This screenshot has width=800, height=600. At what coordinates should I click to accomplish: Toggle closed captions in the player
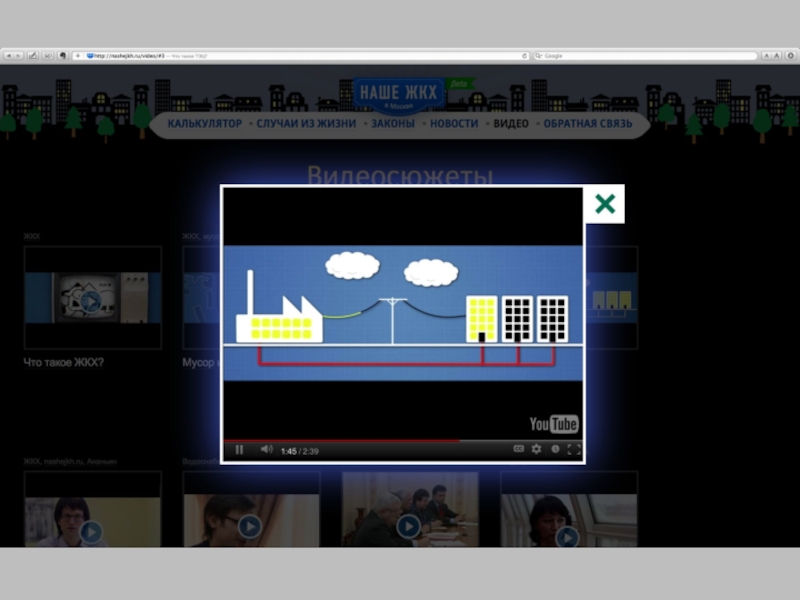(518, 448)
